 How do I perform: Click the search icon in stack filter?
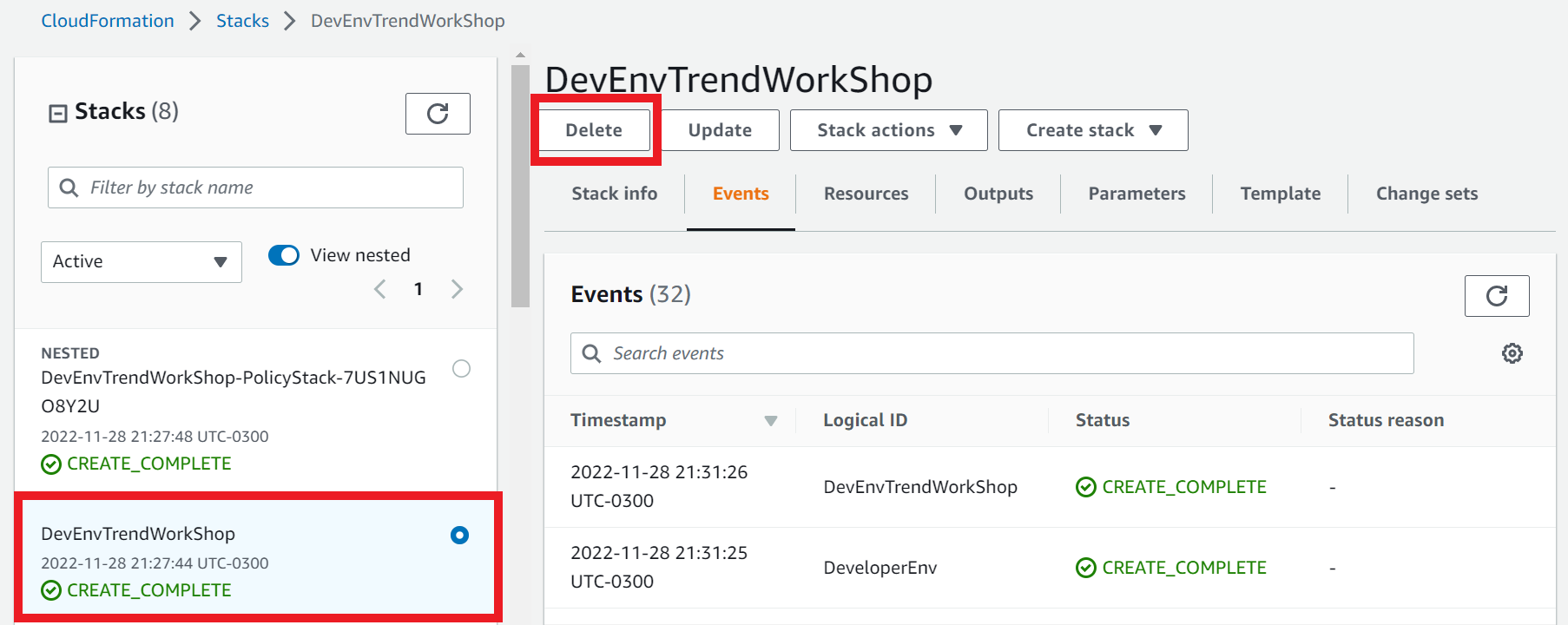(69, 187)
